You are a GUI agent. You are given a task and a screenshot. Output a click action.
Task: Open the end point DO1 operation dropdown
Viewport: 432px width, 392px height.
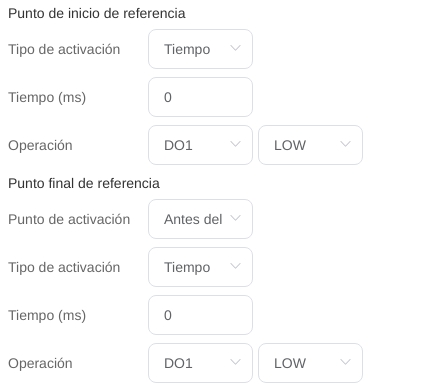tap(200, 363)
